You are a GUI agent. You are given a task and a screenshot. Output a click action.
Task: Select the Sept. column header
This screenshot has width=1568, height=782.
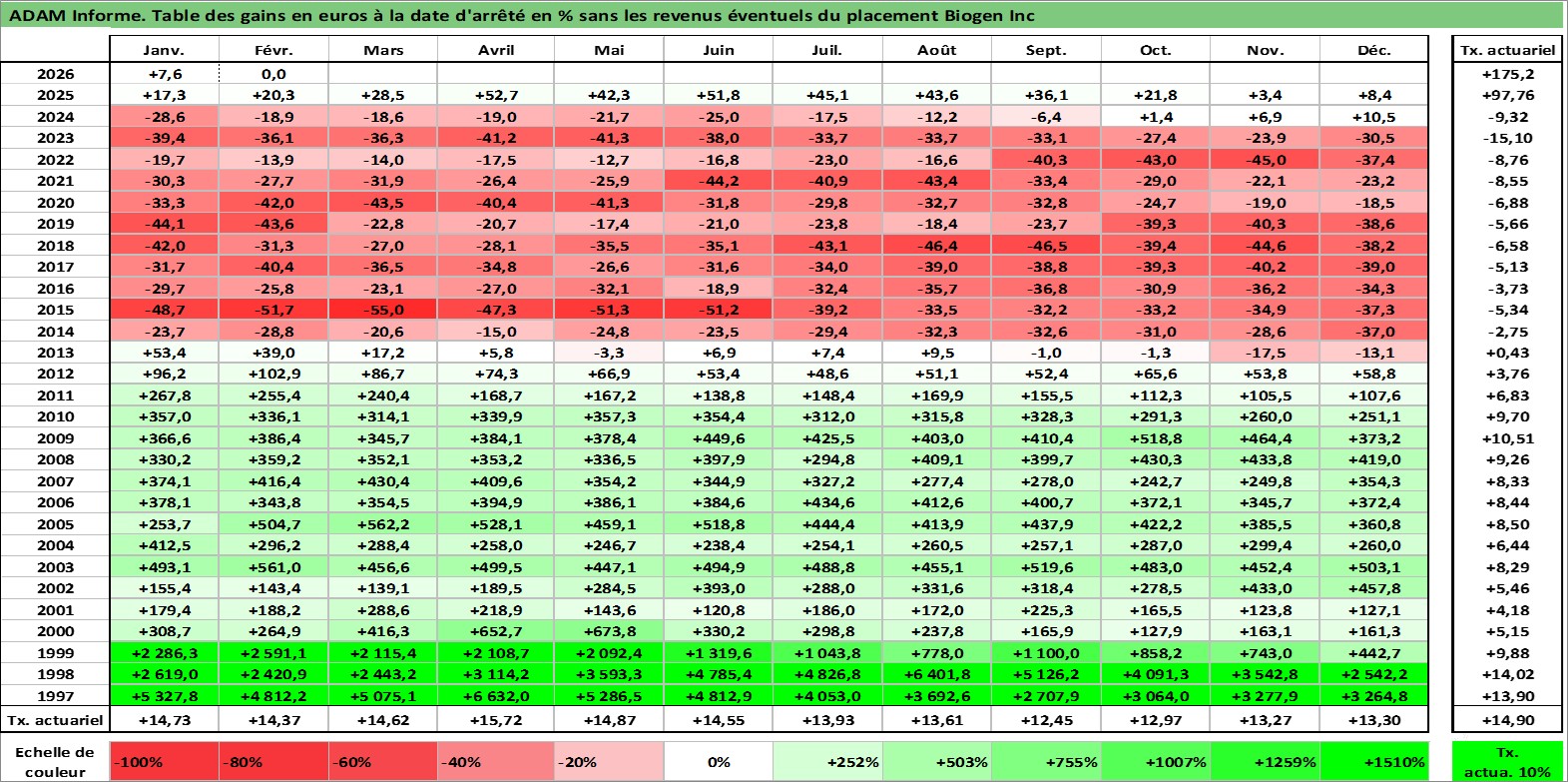(1046, 50)
